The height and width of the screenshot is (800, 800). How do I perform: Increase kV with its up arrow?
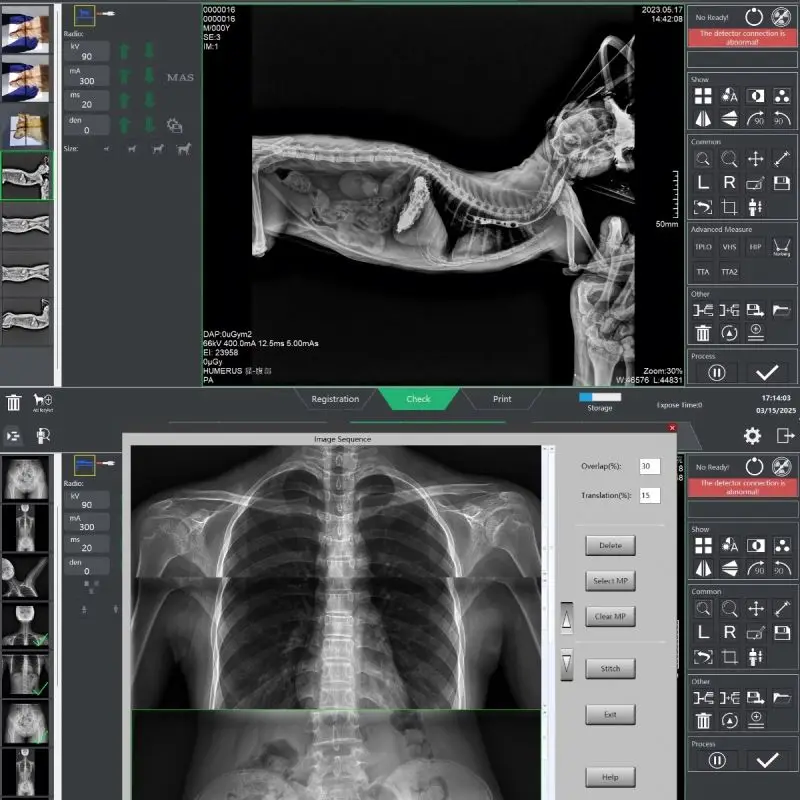(124, 51)
